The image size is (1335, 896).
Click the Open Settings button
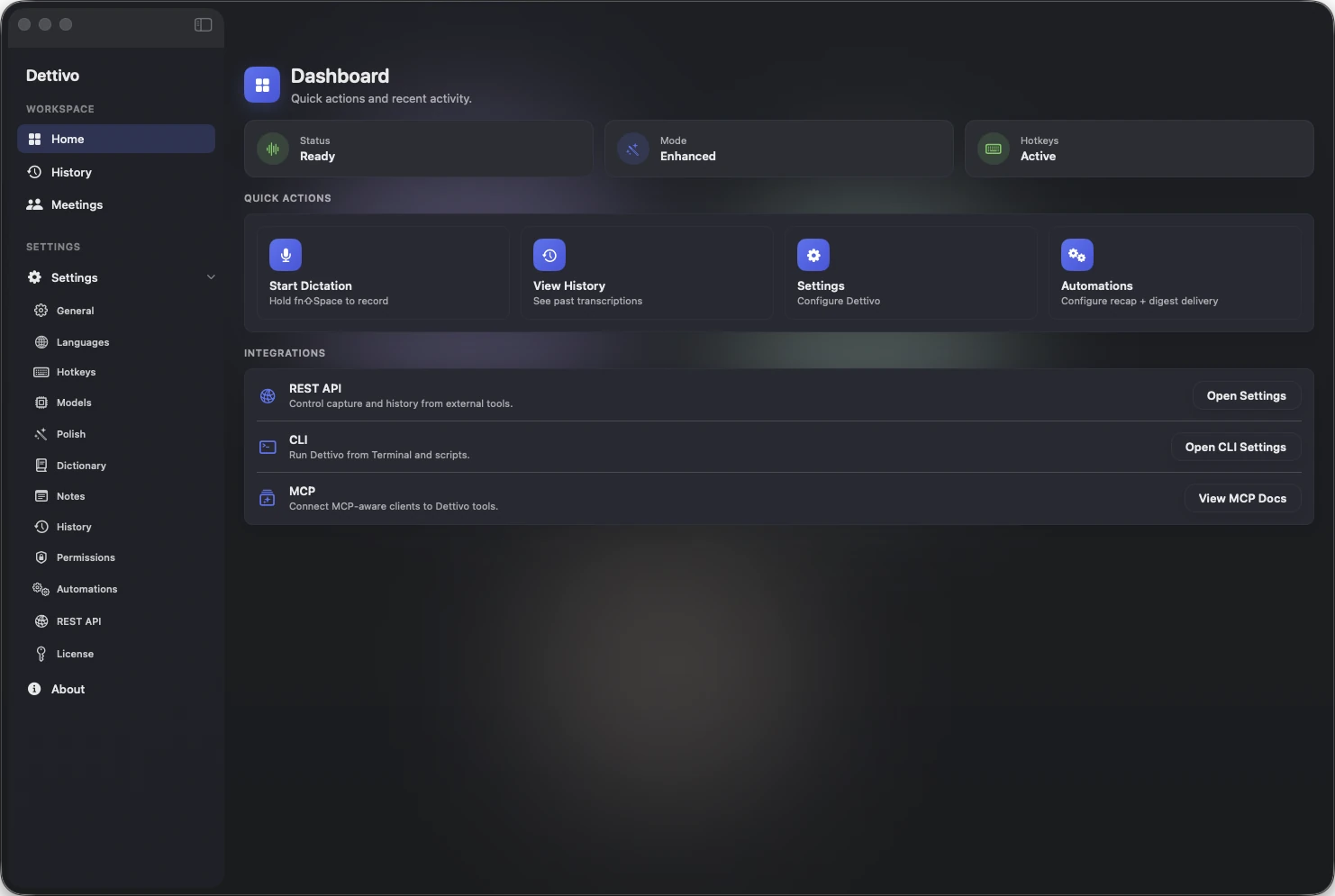[x=1247, y=395]
